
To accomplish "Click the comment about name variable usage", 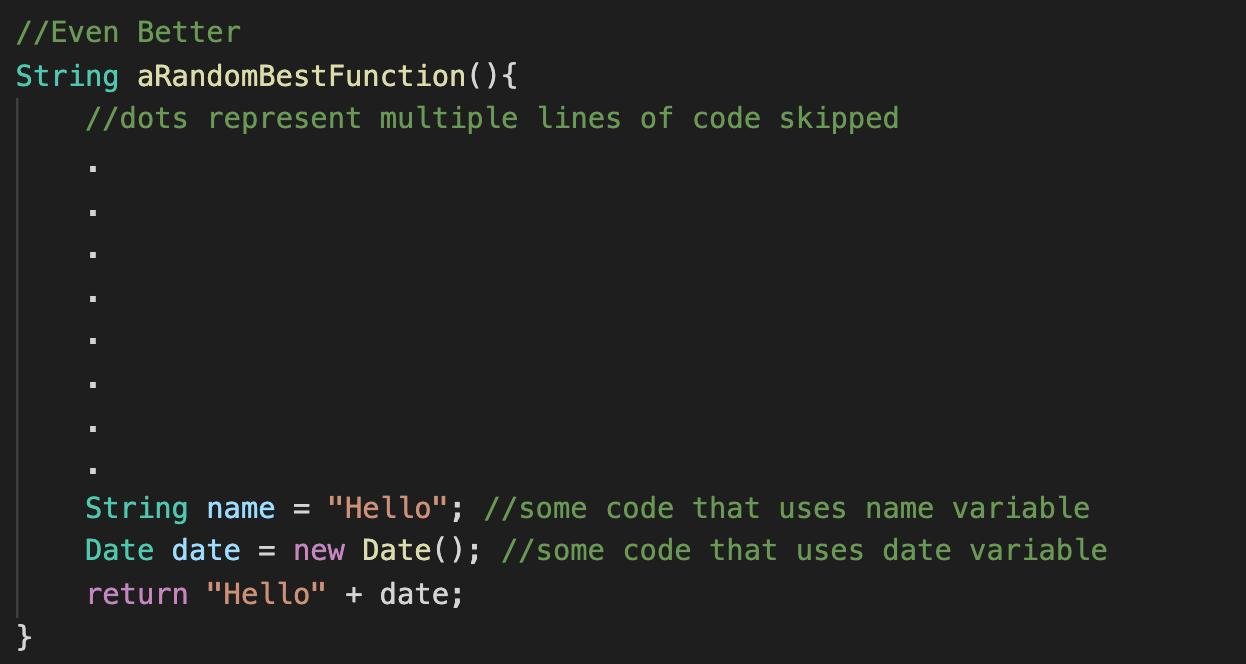I will (x=786, y=508).
